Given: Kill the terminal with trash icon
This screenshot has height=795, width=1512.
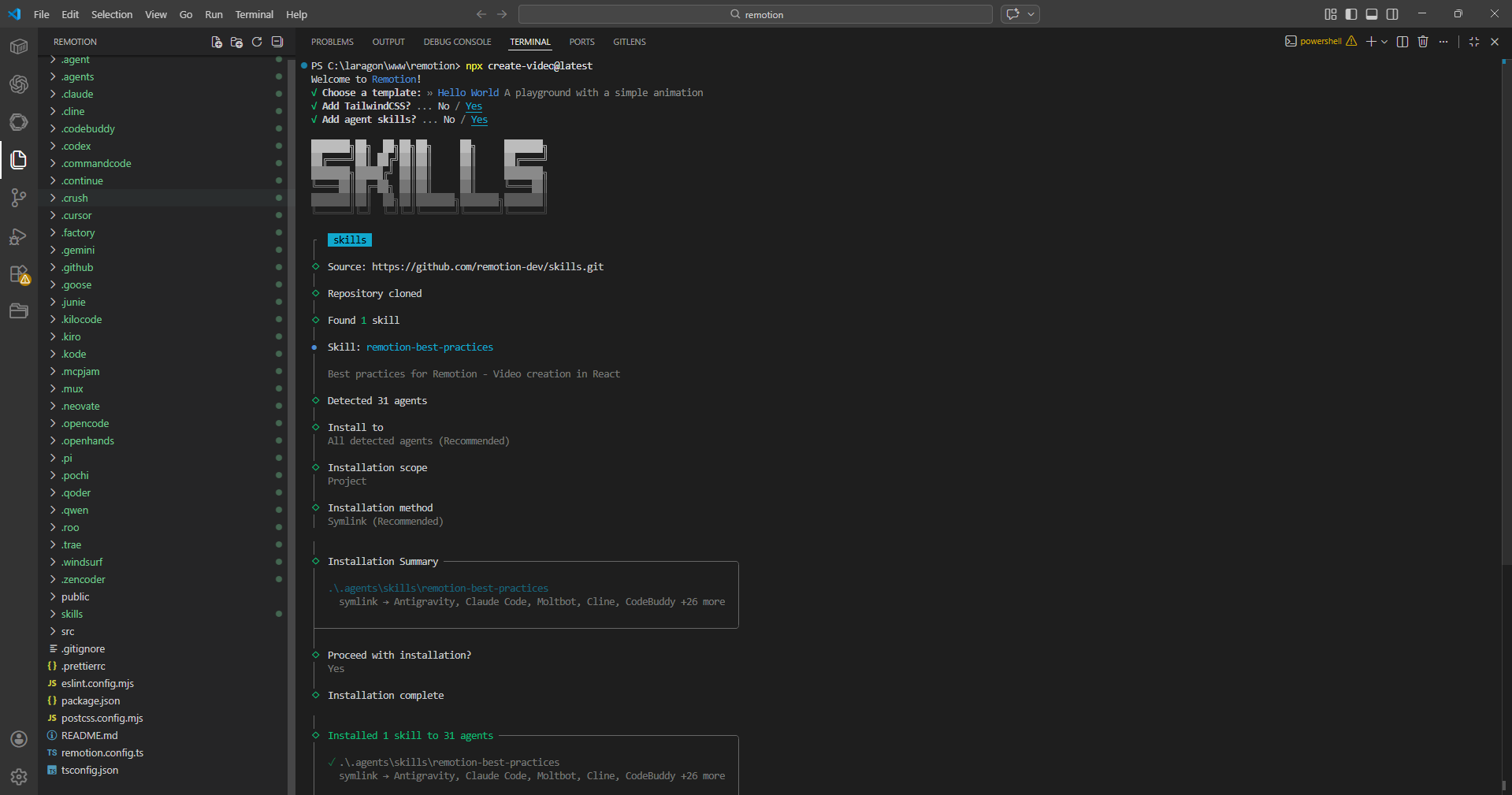Looking at the screenshot, I should click(x=1423, y=42).
